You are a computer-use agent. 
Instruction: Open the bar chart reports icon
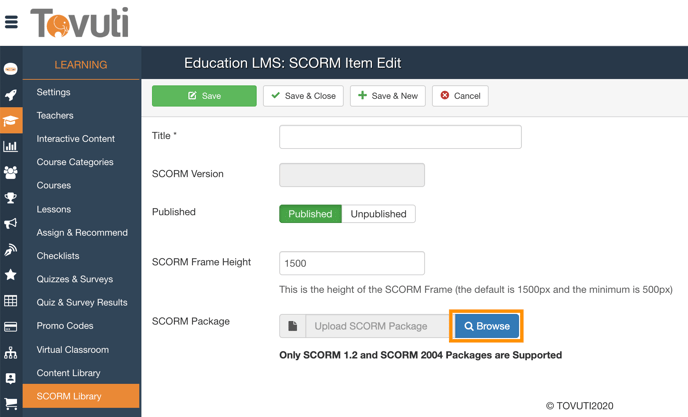[x=11, y=147]
